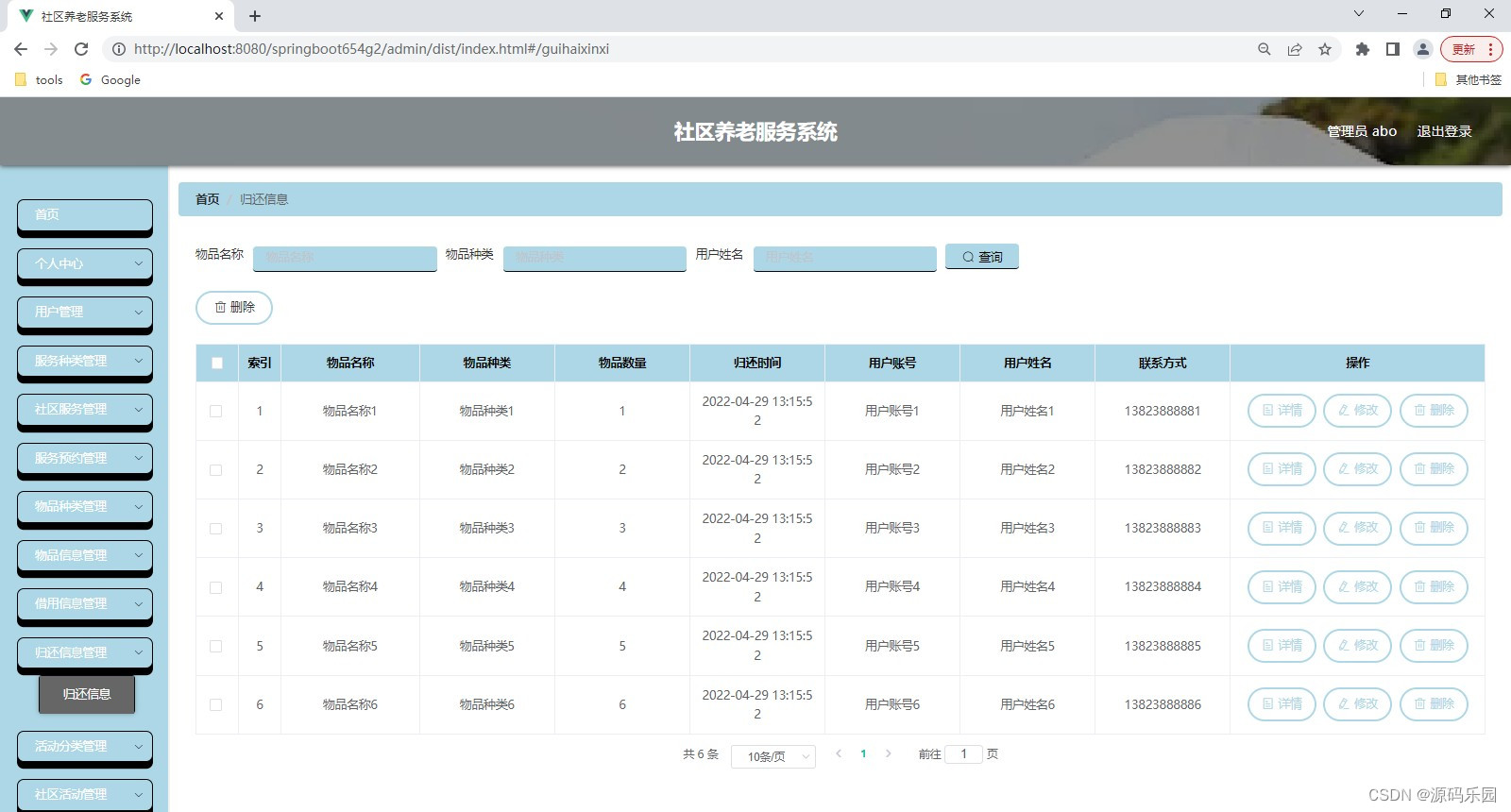Open the zoom magnifier icon in address bar
The width and height of the screenshot is (1511, 812).
1265,49
